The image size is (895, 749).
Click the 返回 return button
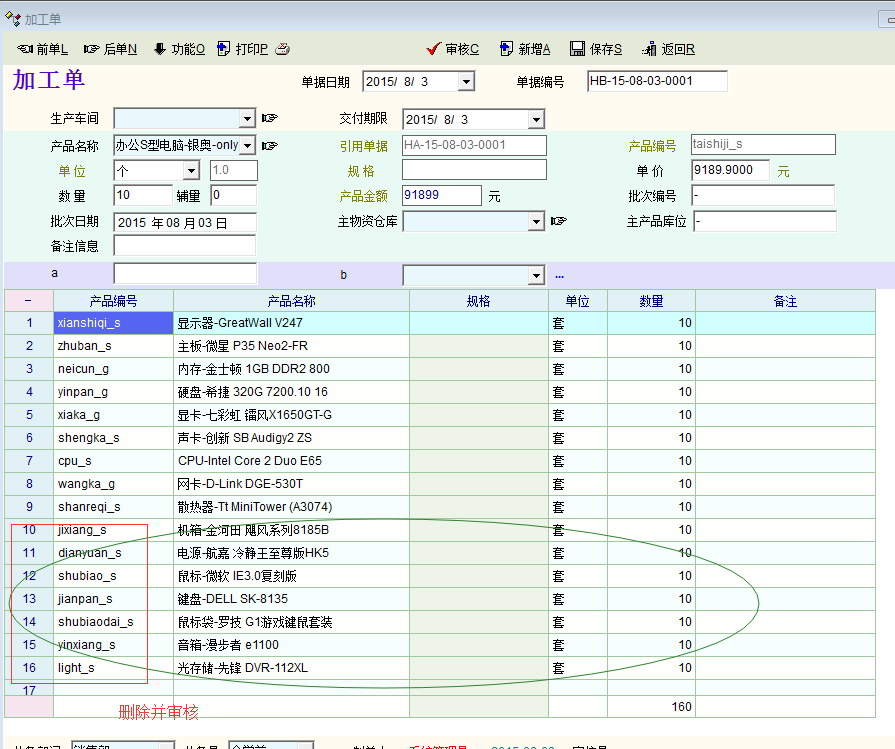(x=668, y=49)
